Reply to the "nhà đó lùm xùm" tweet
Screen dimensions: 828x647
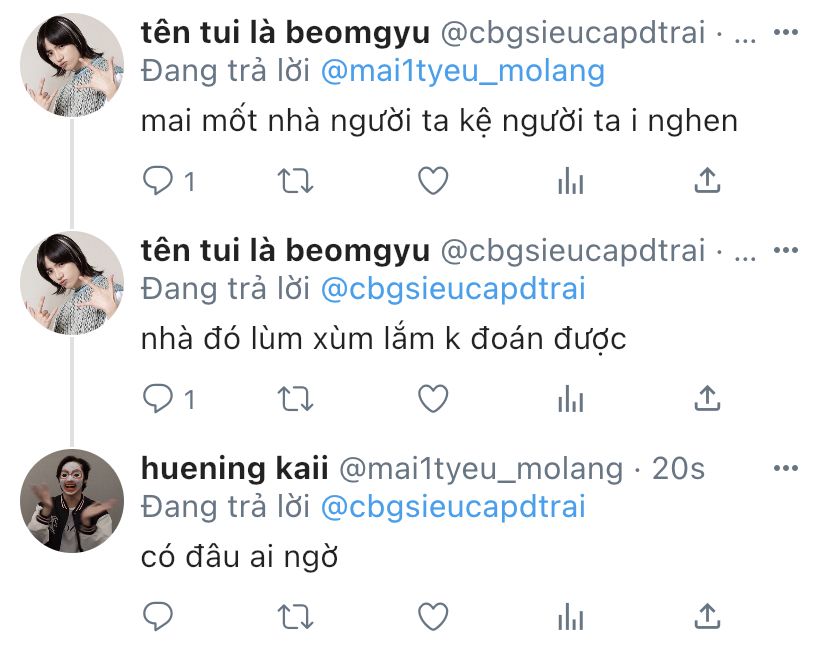pos(158,399)
